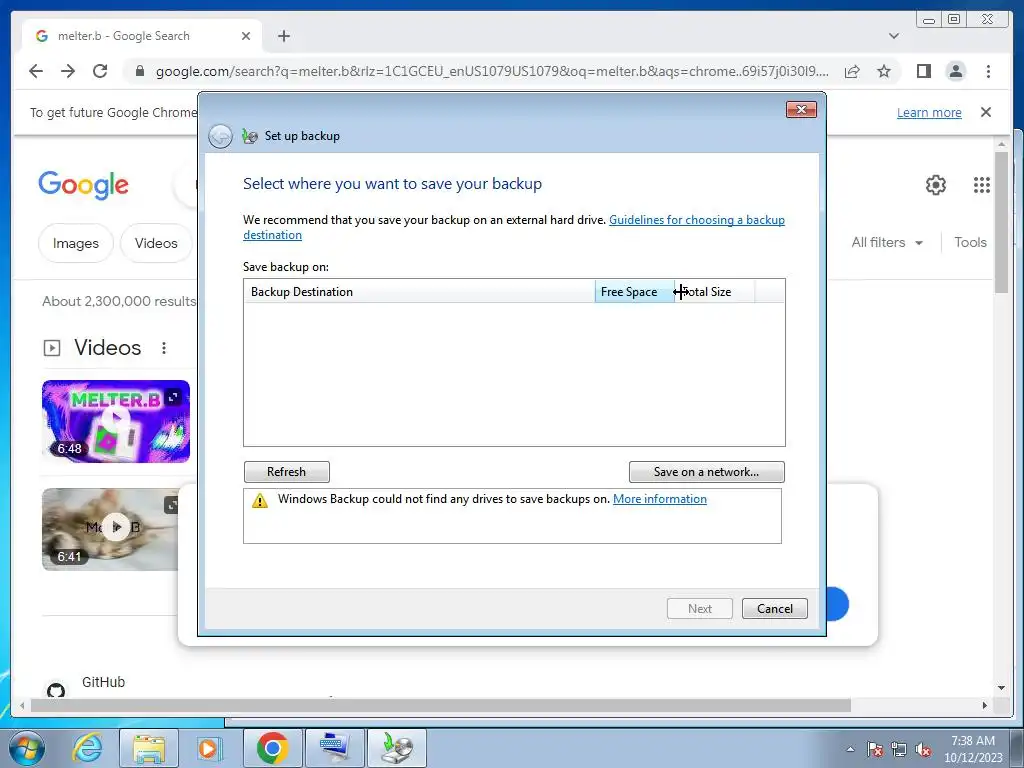This screenshot has height=768, width=1024.
Task: Close the melter.b Google Search tab
Action: tap(246, 36)
